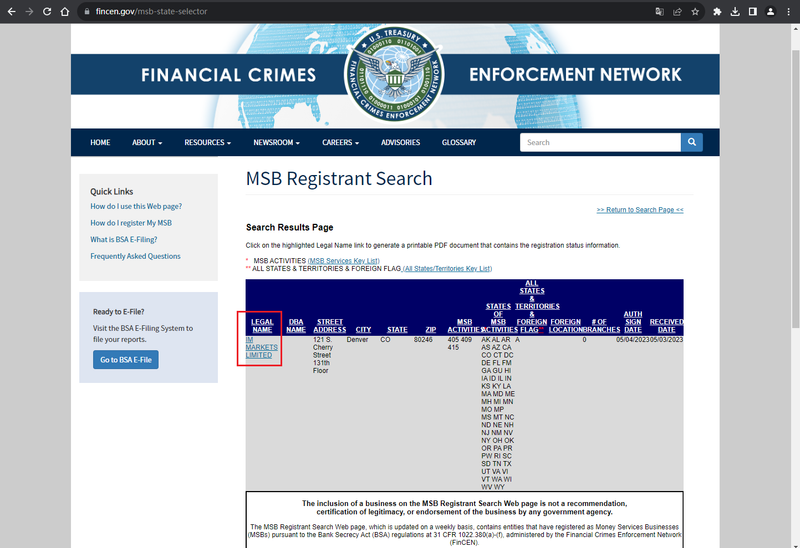The image size is (800, 548).
Task: Sort by ZIP column header
Action: 431,330
